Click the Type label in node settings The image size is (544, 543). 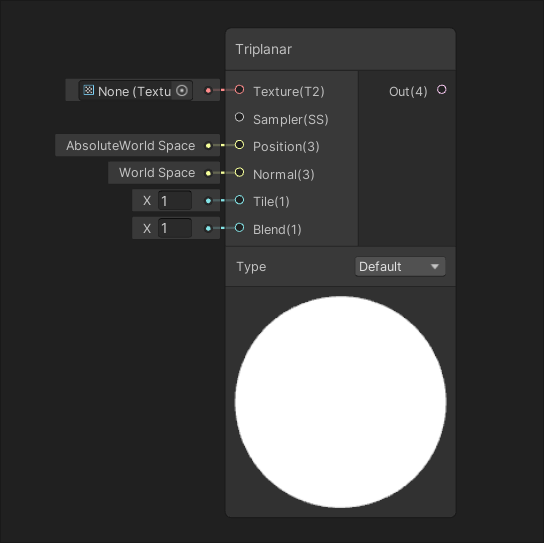[x=251, y=267]
